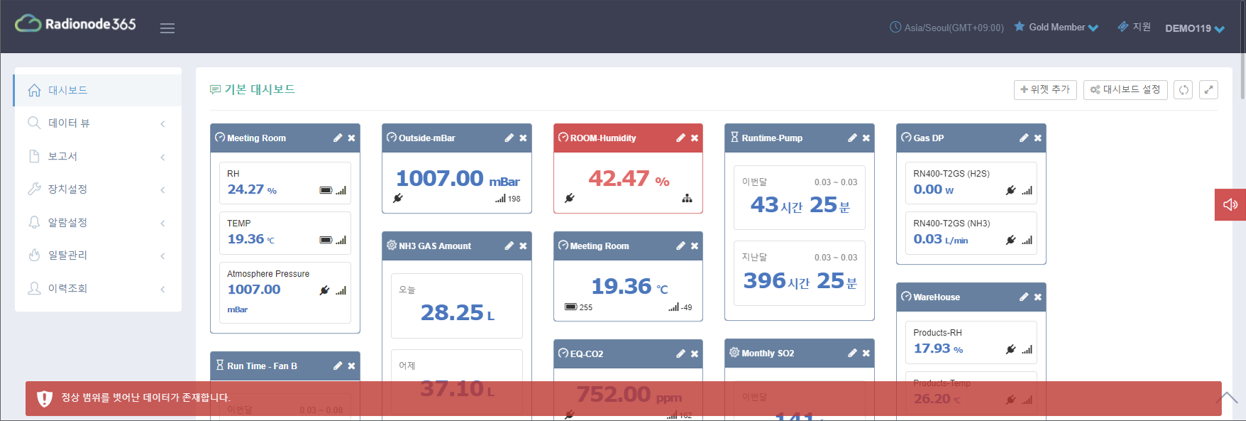The image size is (1246, 421).
Task: Click the Products-RH 17.93 % reading
Action: [971, 342]
